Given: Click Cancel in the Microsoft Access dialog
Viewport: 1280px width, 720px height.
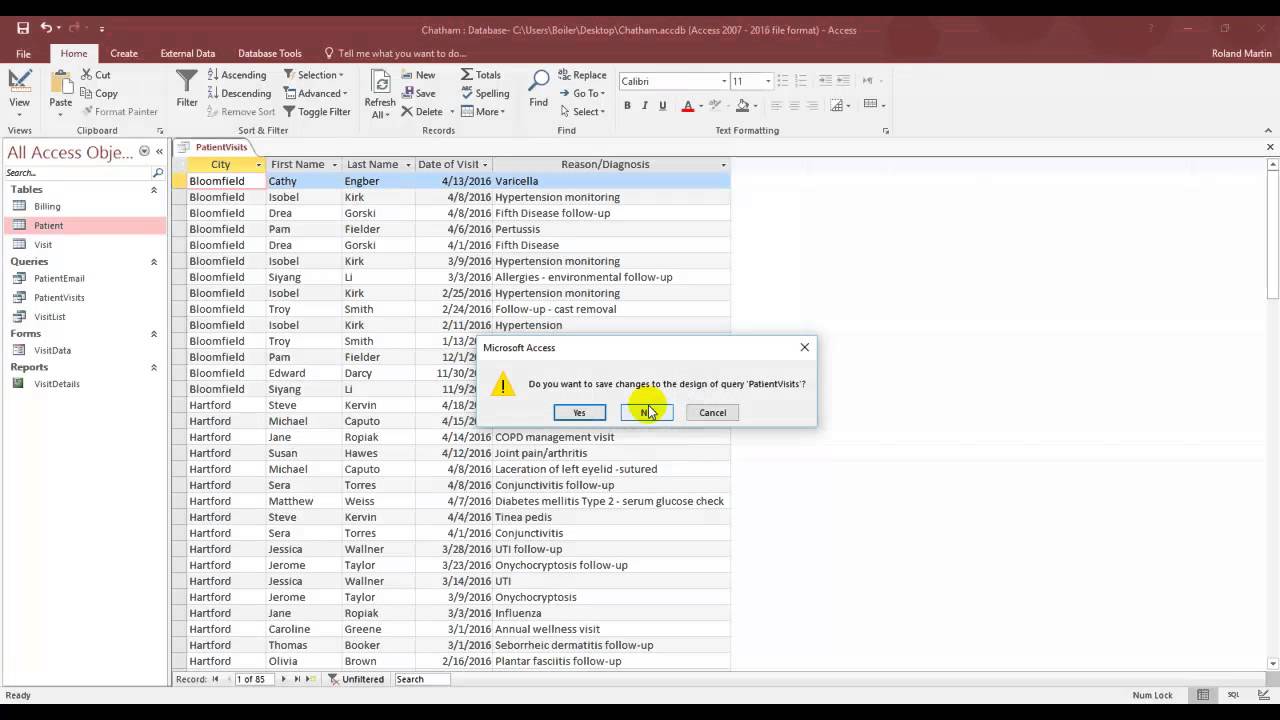Looking at the screenshot, I should point(712,413).
